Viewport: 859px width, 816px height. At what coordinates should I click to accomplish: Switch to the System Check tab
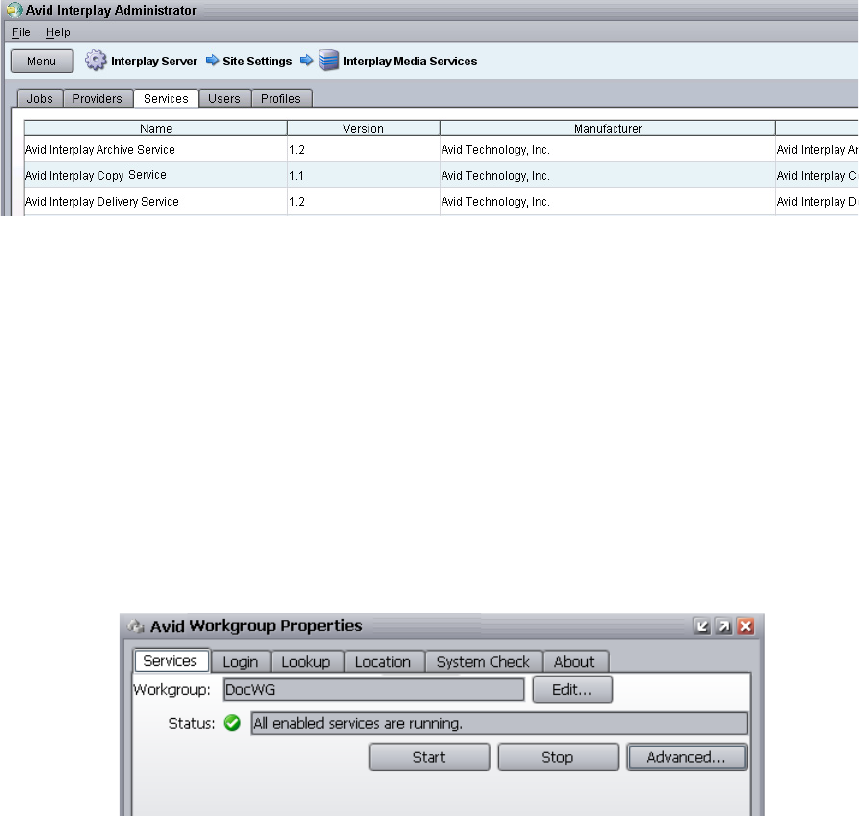coord(483,662)
